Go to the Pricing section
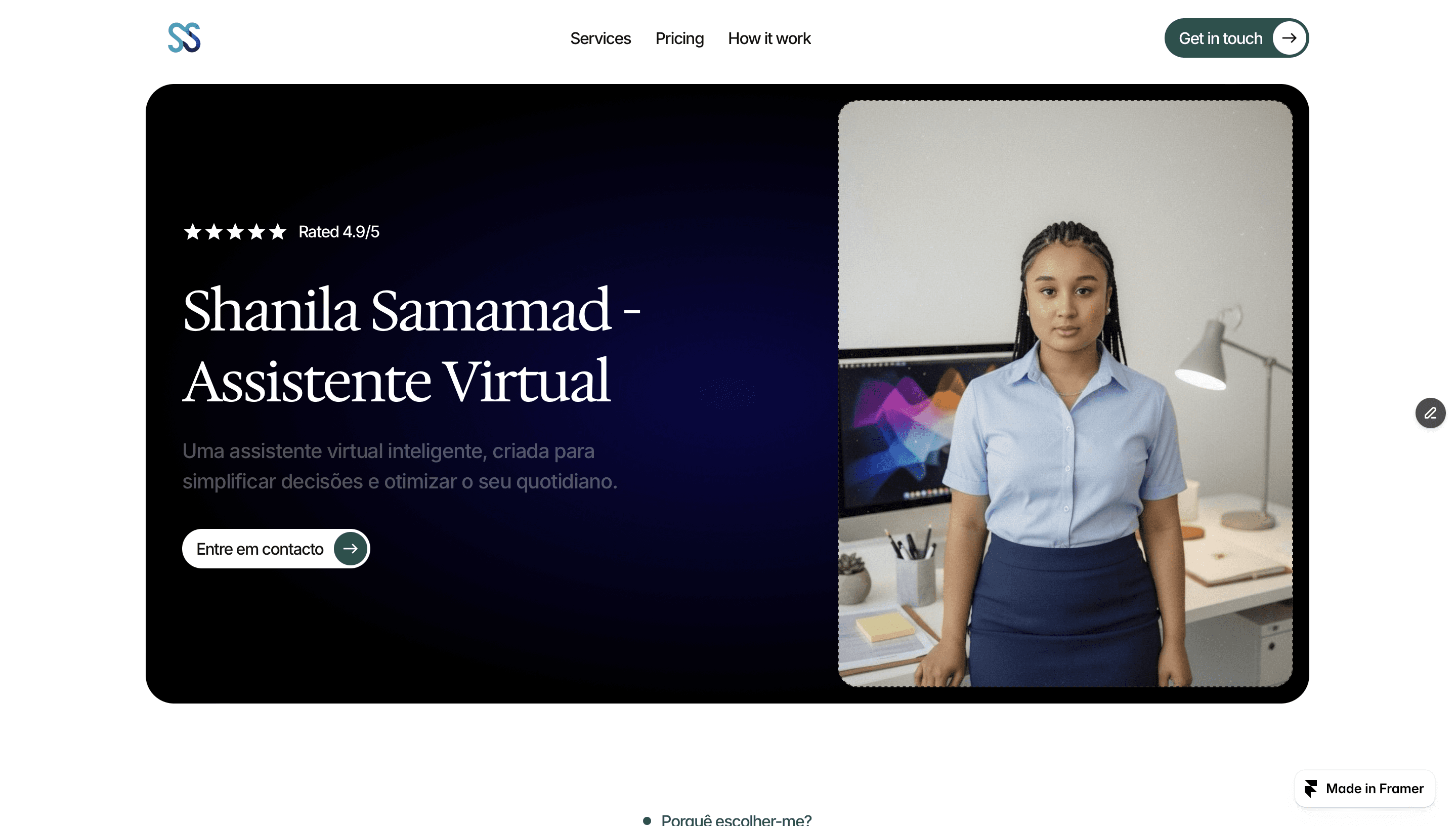 679,38
